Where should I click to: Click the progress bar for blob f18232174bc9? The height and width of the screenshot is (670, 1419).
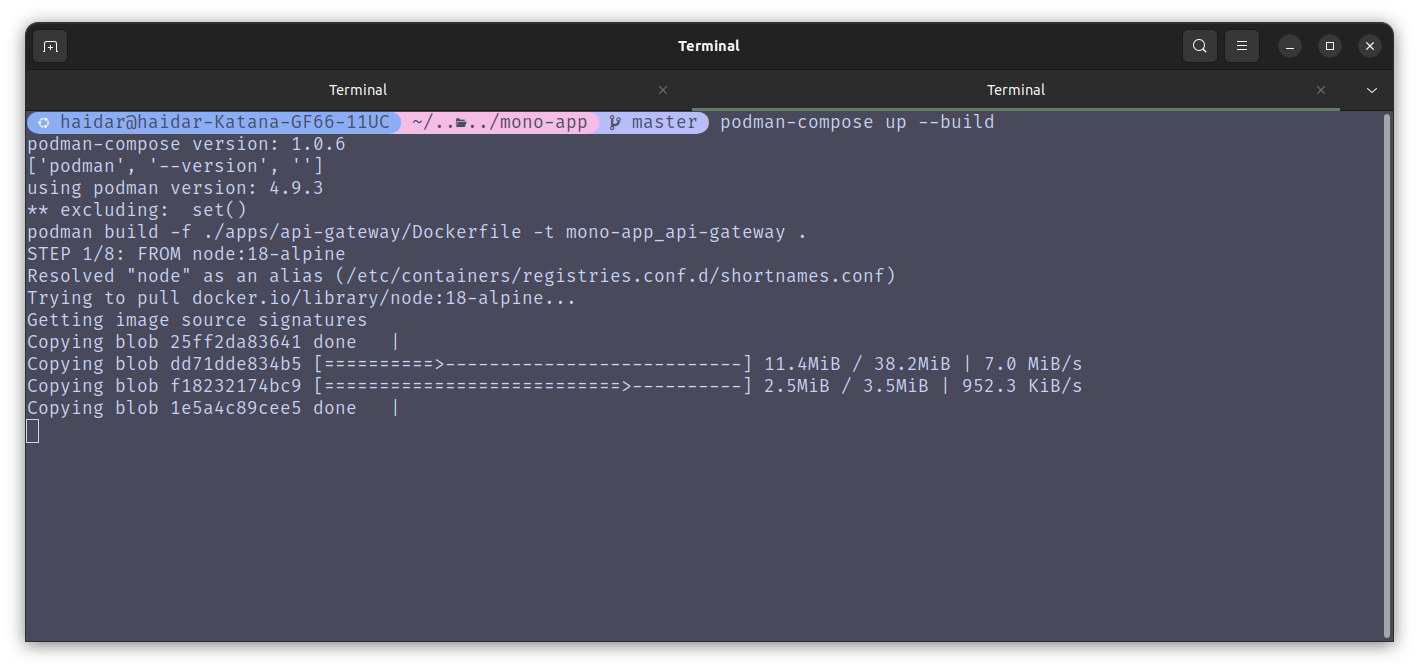coord(532,386)
